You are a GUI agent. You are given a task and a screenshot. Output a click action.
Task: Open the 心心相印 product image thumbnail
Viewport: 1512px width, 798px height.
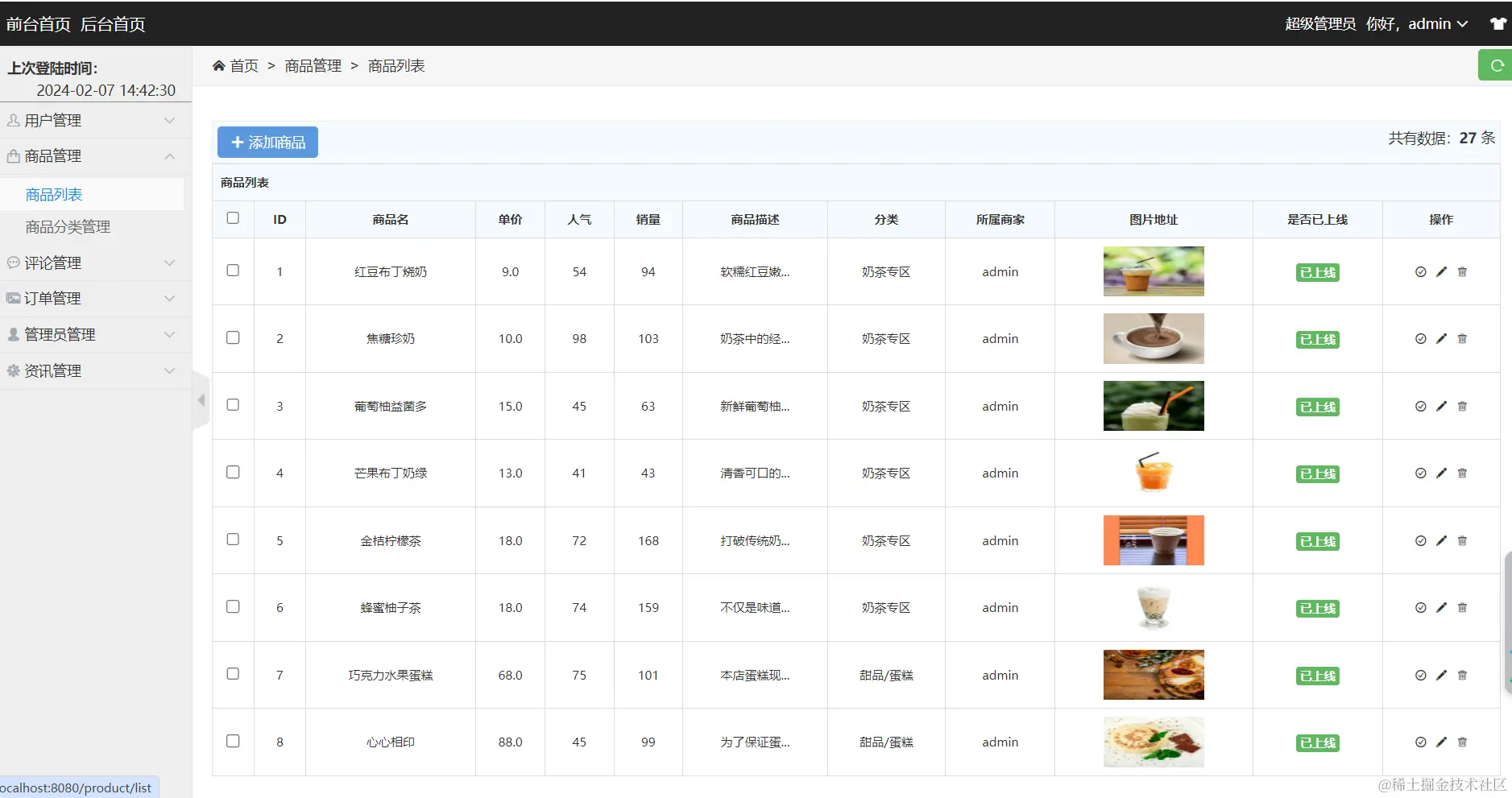click(1154, 742)
